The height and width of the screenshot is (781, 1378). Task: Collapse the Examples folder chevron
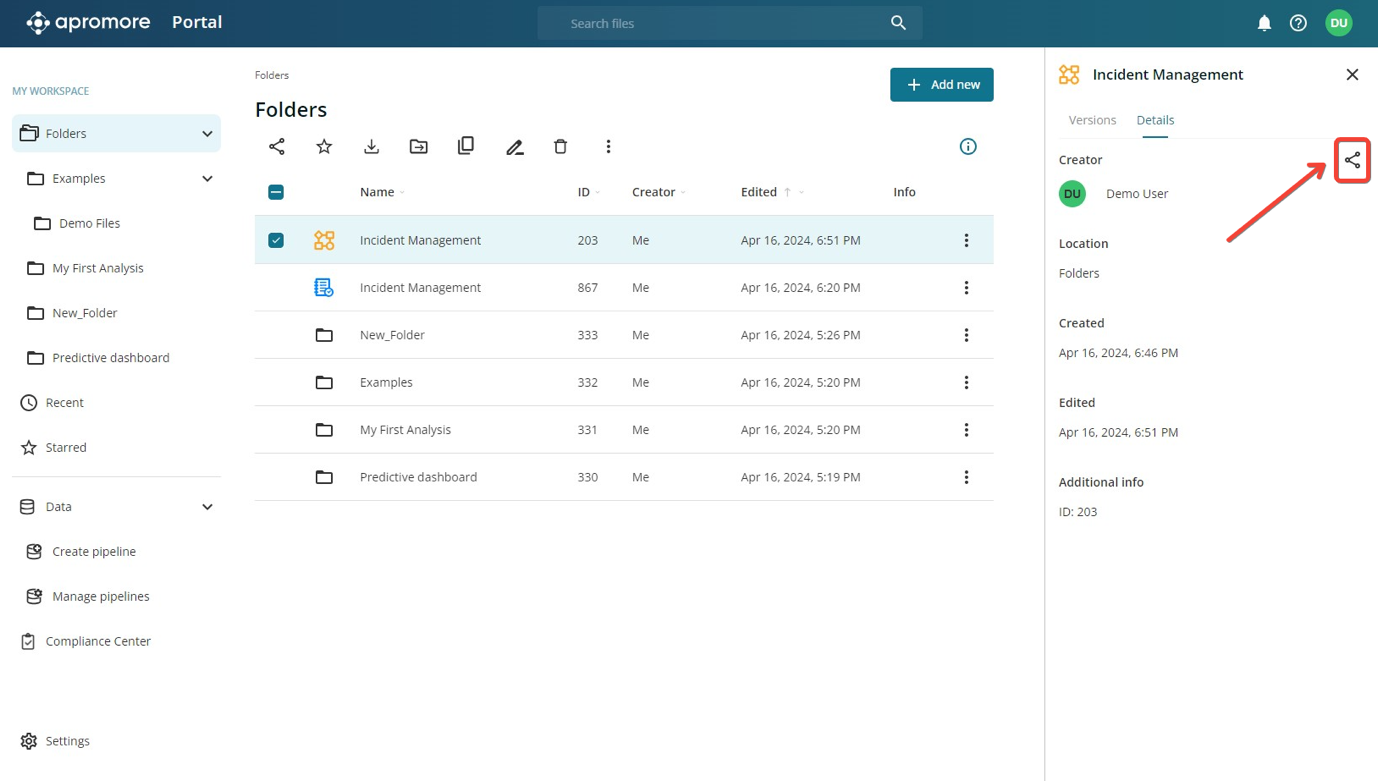click(x=207, y=179)
